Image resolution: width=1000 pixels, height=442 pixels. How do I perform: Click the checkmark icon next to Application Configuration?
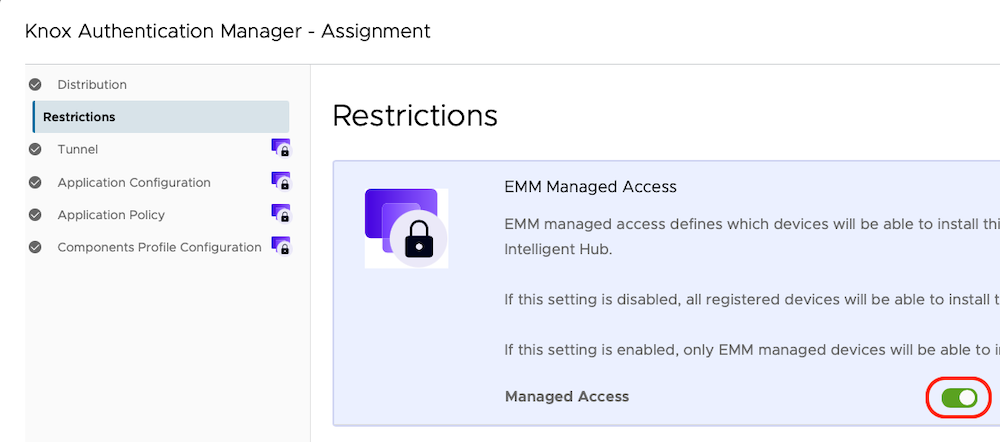[x=35, y=183]
